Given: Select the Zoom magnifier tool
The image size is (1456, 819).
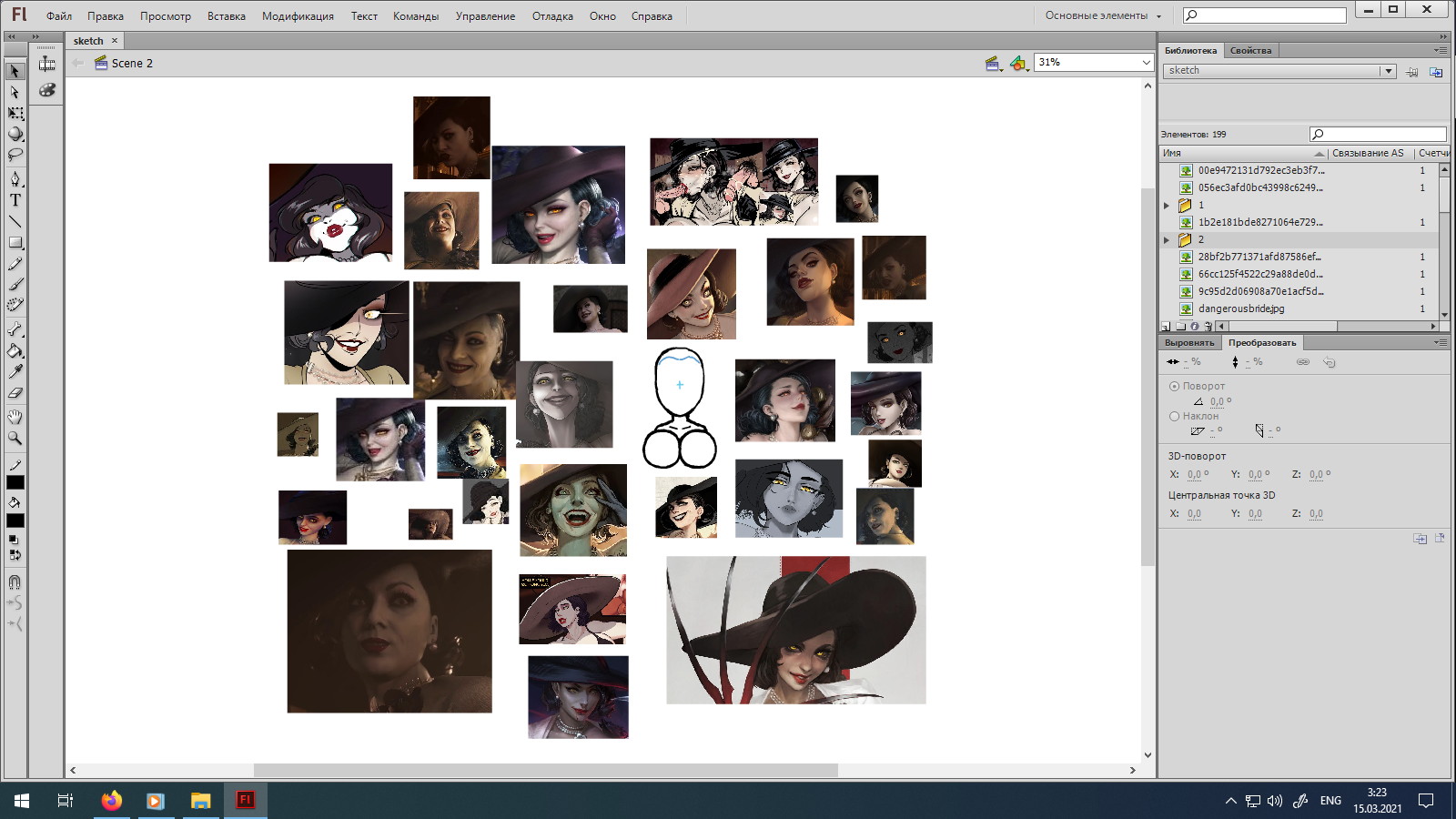Looking at the screenshot, I should click(x=15, y=438).
